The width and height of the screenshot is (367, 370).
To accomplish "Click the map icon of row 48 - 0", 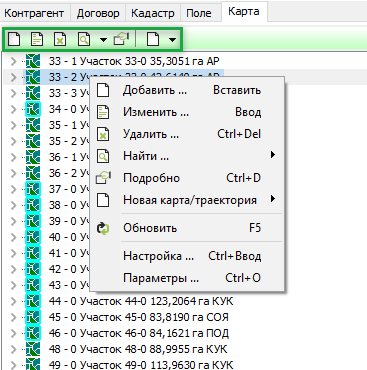I will [33, 349].
